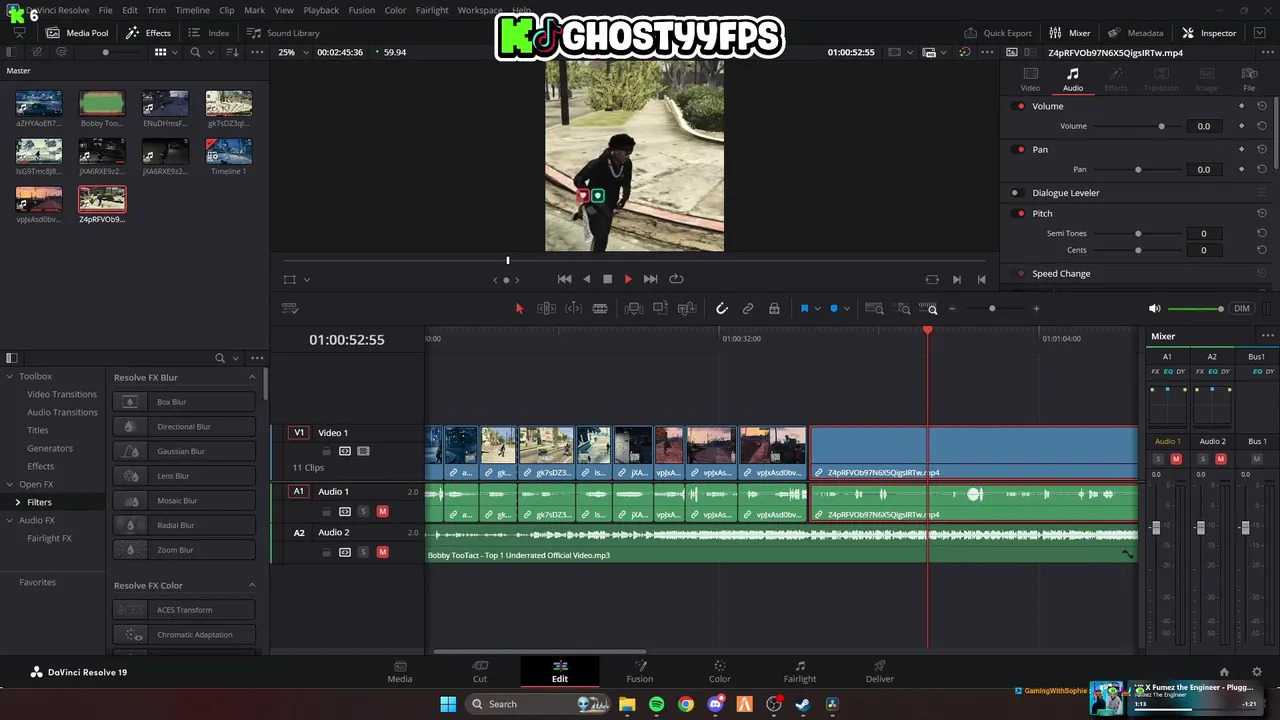Adjust the green monitor volume slider
The image size is (1280, 720).
(1196, 309)
